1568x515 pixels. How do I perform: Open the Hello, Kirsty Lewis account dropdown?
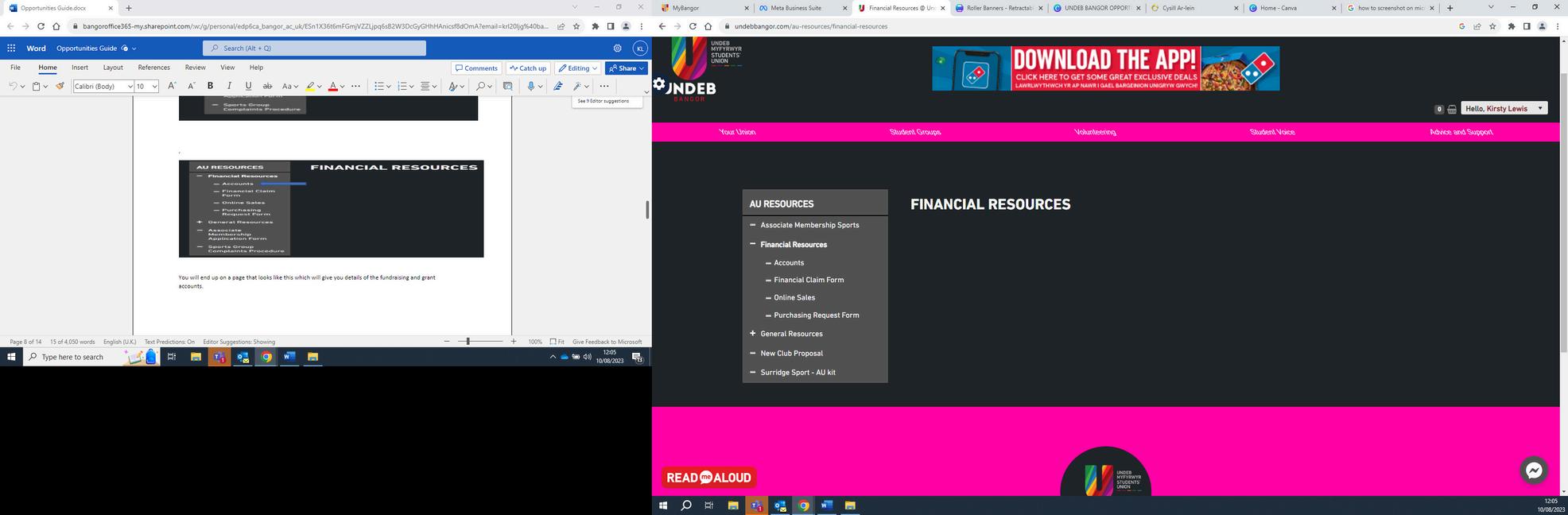click(x=1504, y=108)
